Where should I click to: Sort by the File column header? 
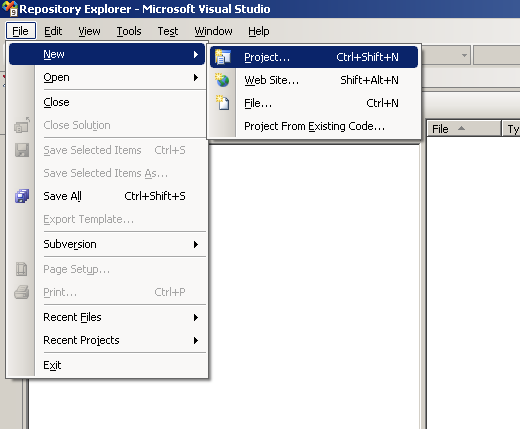pos(464,129)
